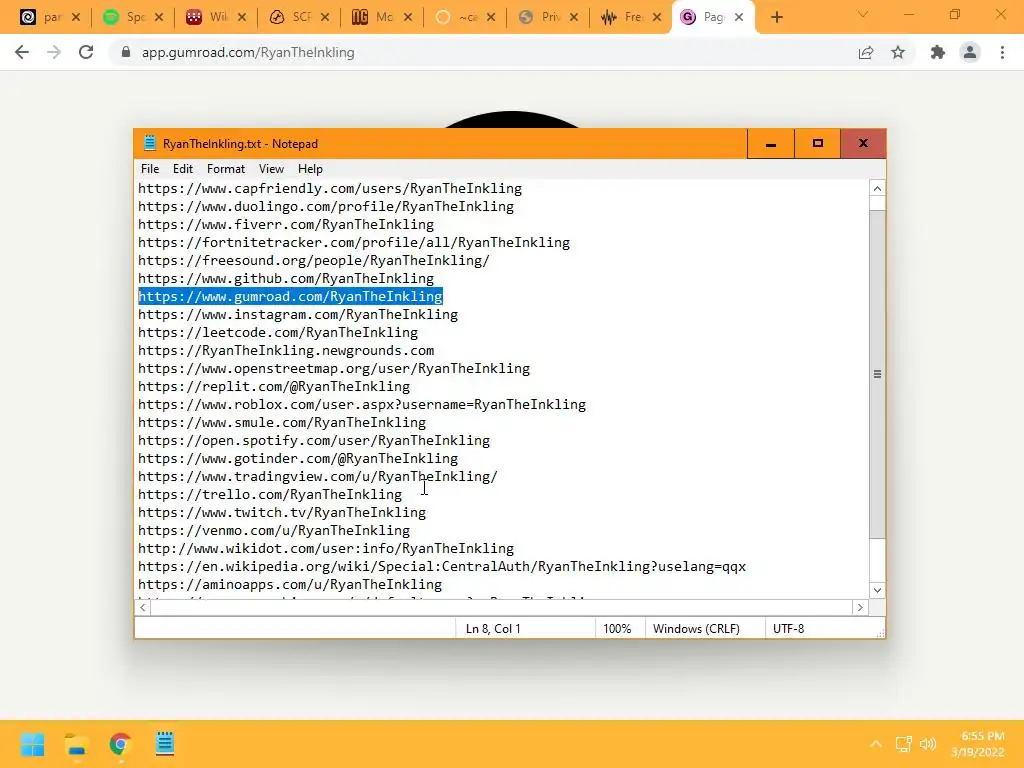Screen dimensions: 1024x768
Task: Click the Notepad title bar icon
Action: pos(150,144)
